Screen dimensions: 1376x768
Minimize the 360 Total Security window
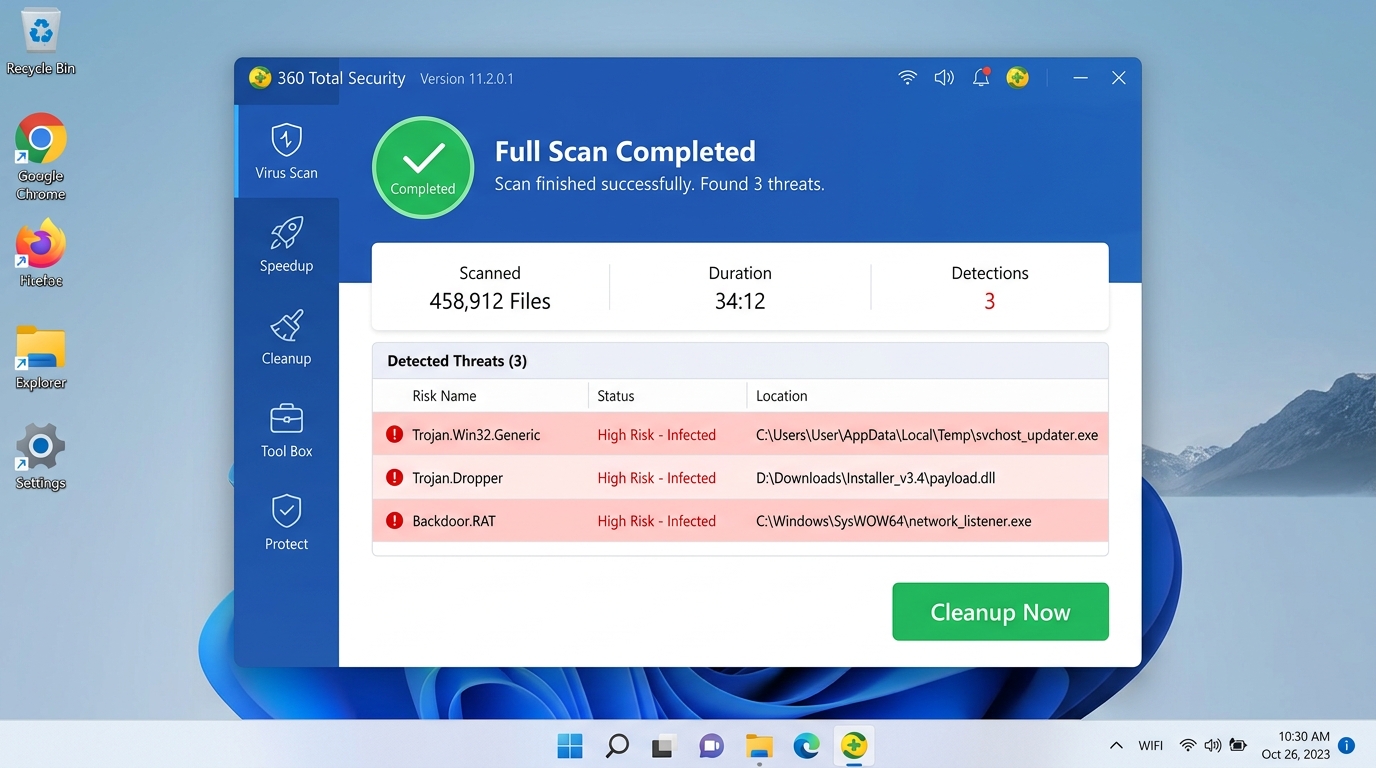click(1080, 78)
